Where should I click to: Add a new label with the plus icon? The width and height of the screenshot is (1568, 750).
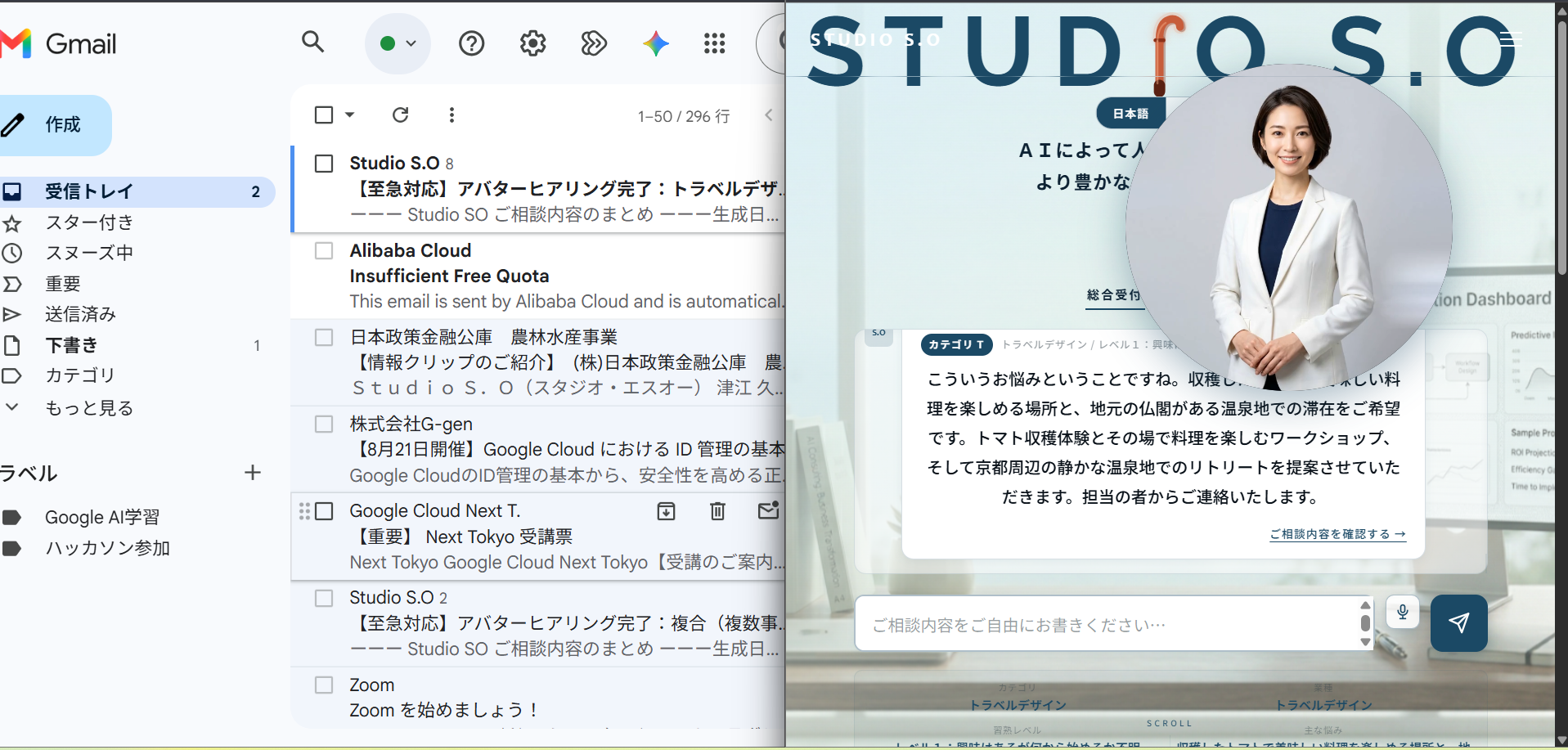(253, 473)
